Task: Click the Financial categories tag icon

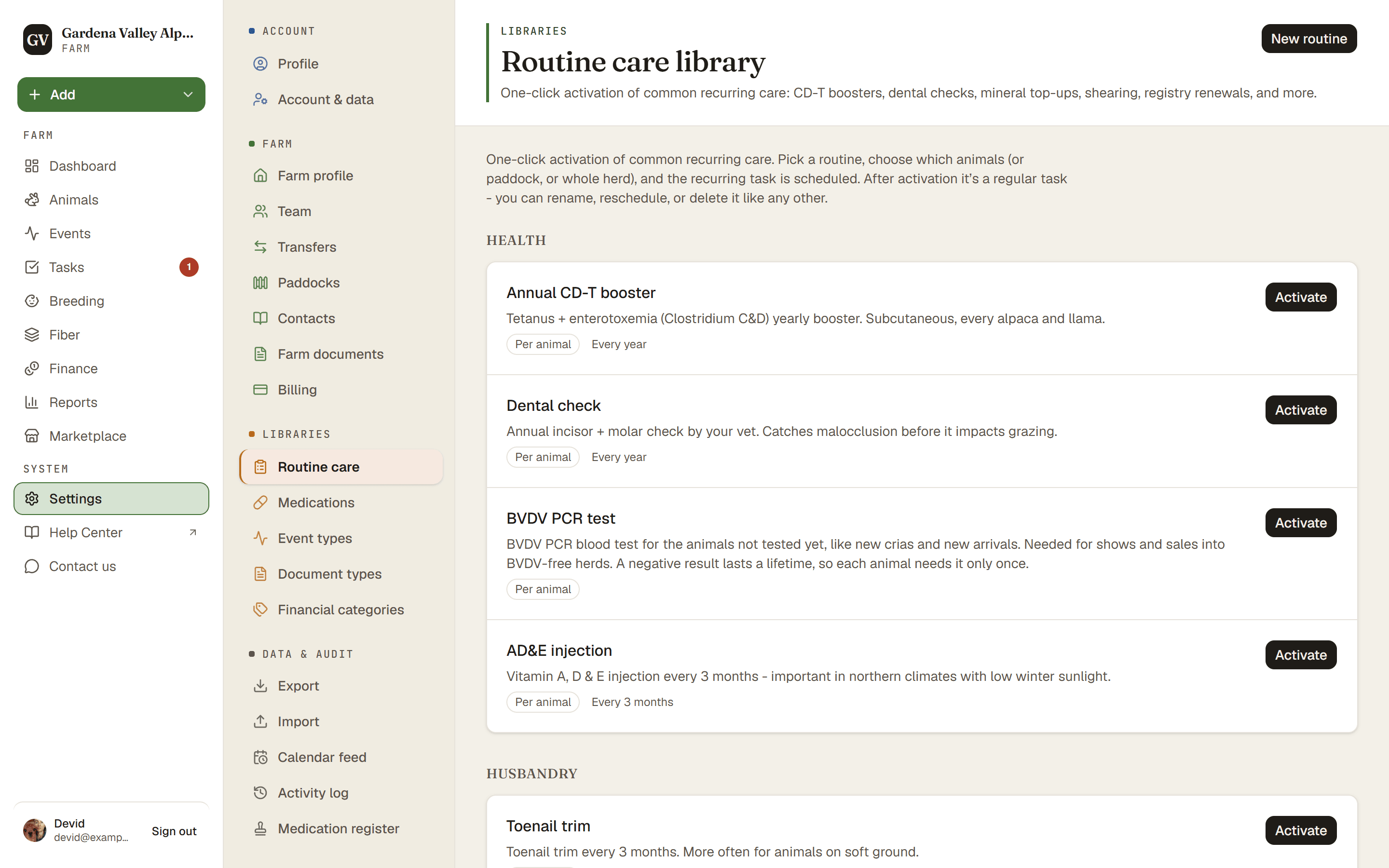Action: 260,610
